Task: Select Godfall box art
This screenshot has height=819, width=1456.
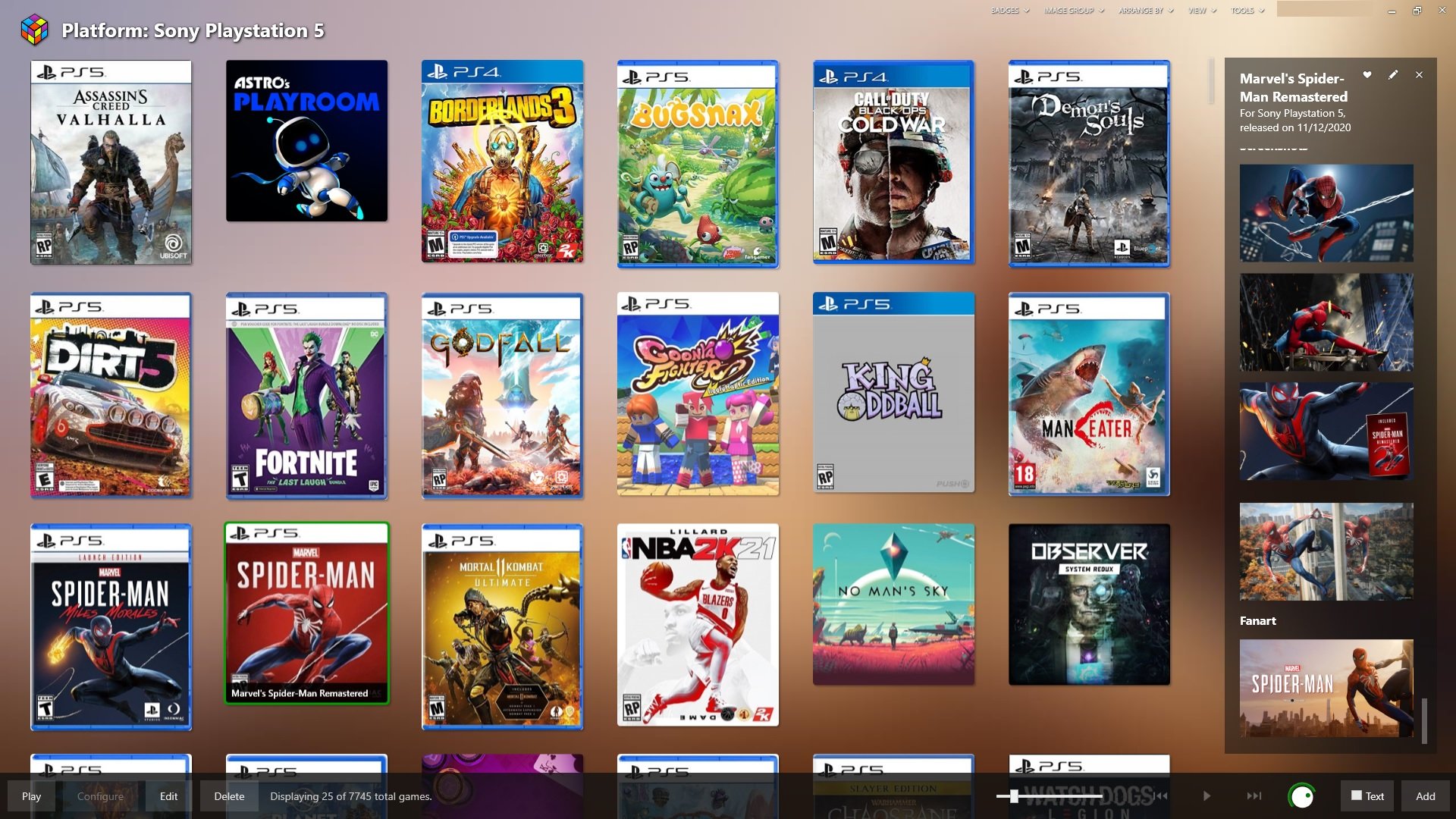Action: click(502, 395)
